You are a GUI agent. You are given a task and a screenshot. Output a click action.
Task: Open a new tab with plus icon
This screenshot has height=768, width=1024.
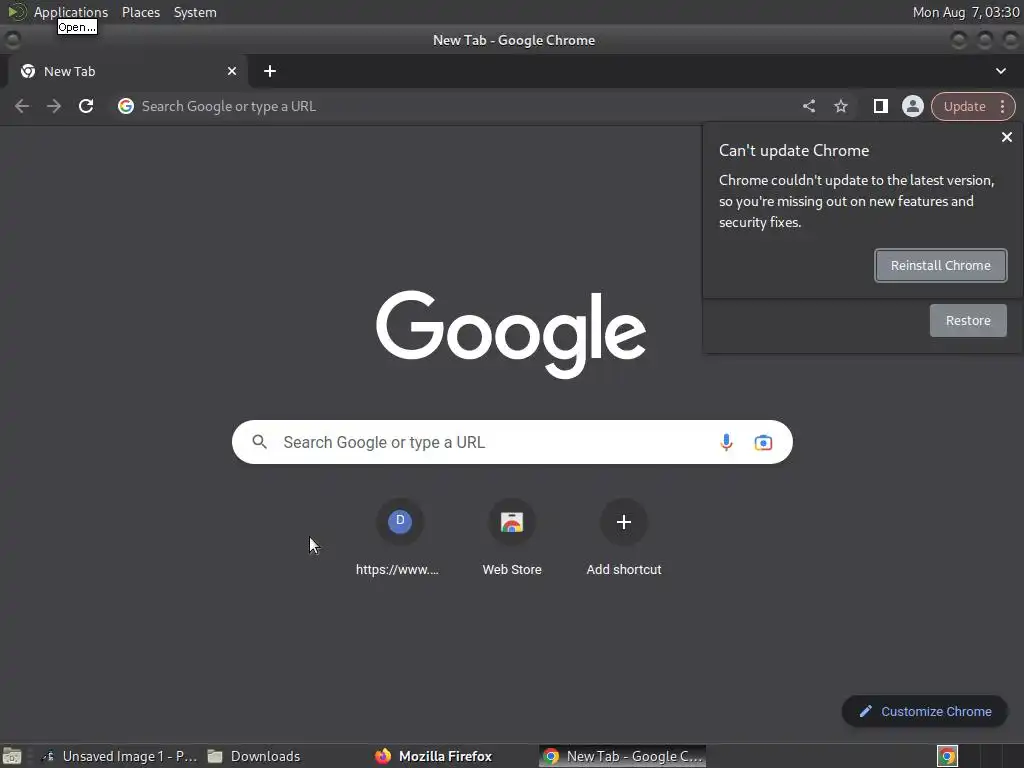[270, 71]
